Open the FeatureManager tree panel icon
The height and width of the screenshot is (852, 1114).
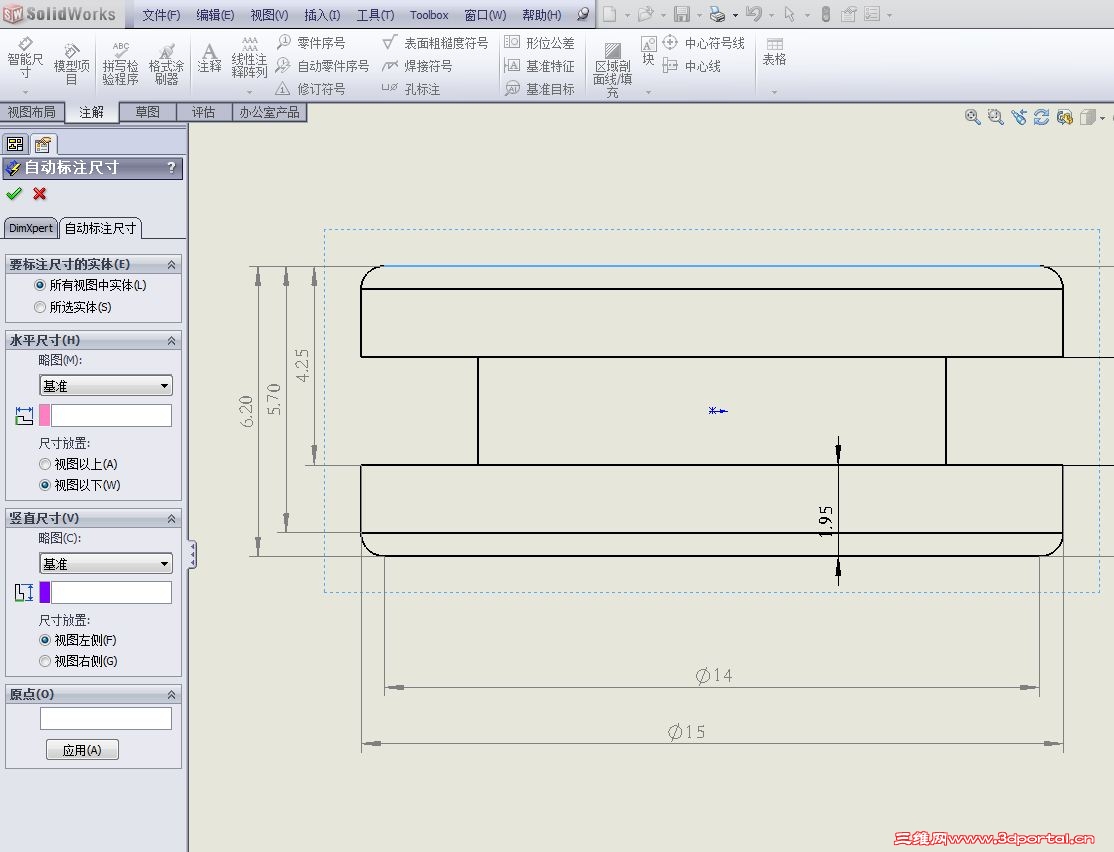pyautogui.click(x=15, y=145)
